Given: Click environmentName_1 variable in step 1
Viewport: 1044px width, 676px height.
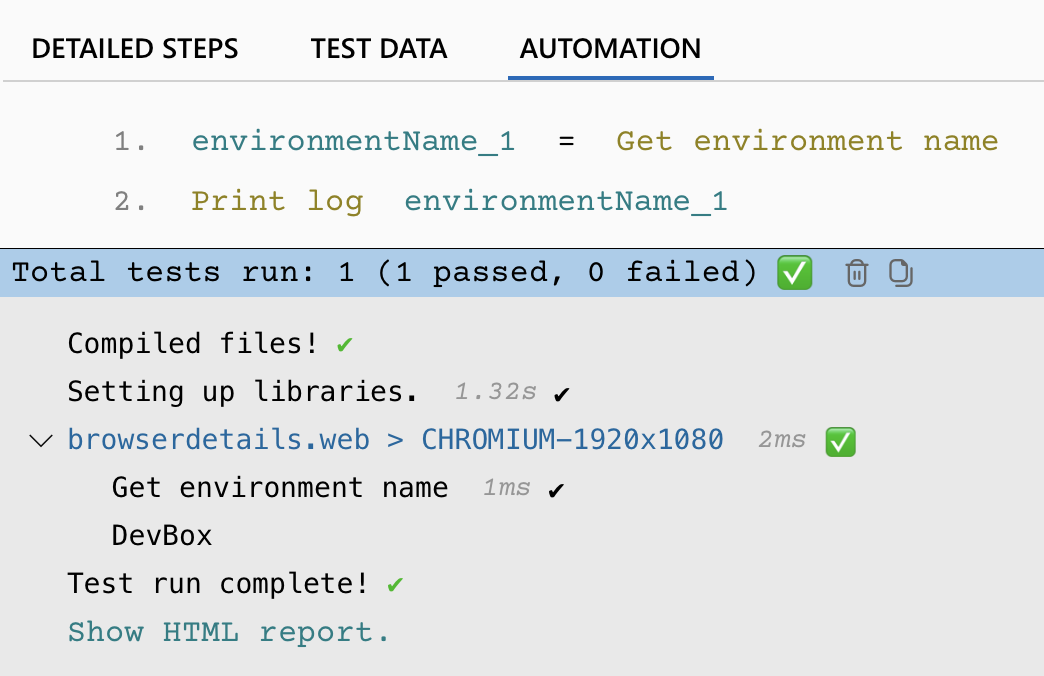Looking at the screenshot, I should (353, 141).
